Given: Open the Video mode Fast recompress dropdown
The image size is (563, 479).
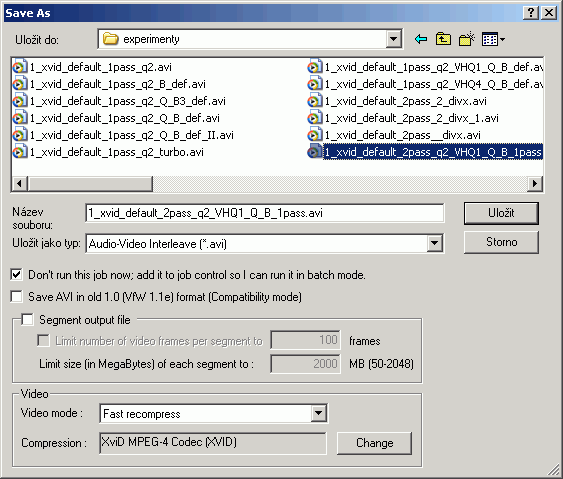Looking at the screenshot, I should click(318, 413).
